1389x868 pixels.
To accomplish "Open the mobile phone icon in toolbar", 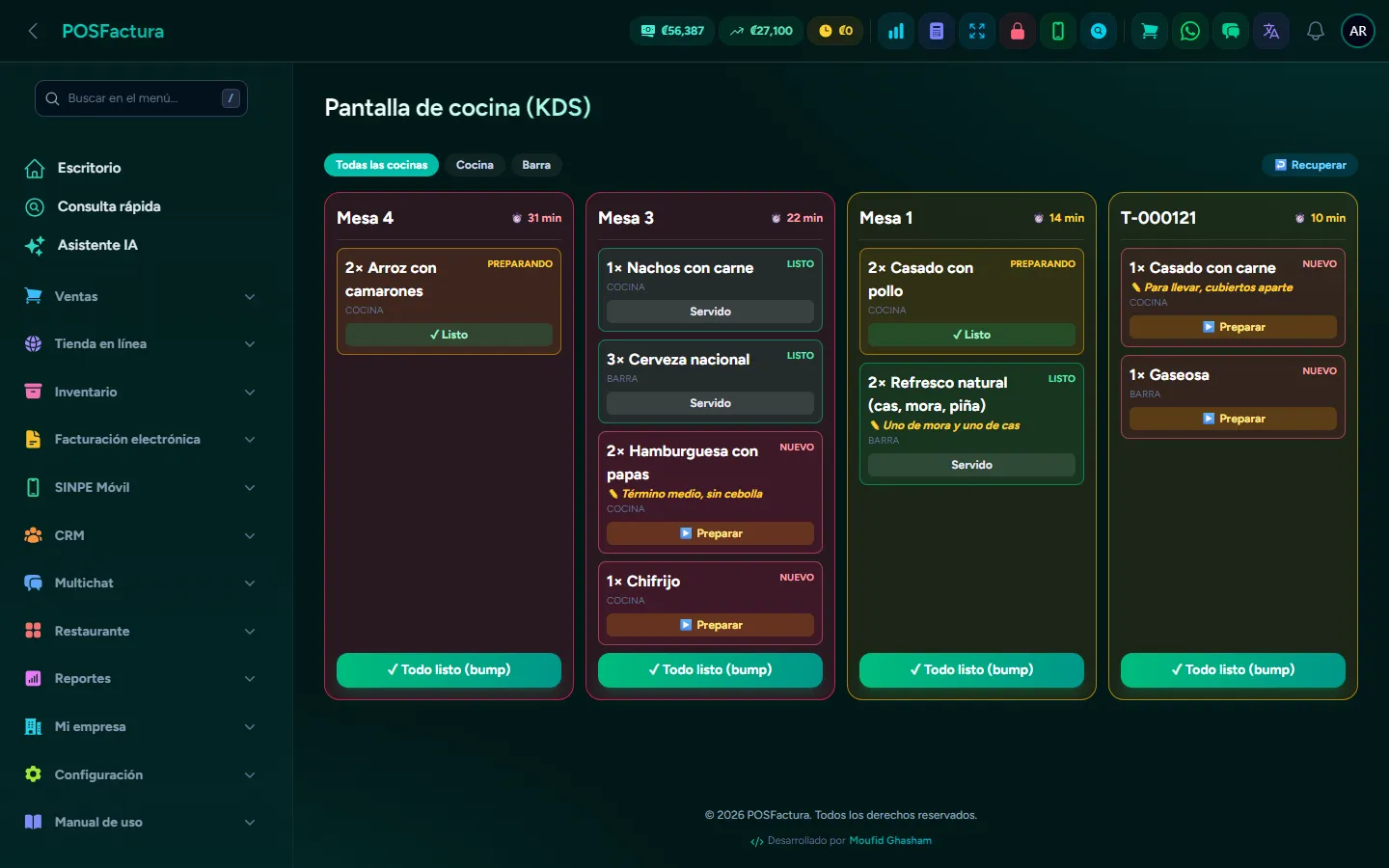I will (1058, 31).
